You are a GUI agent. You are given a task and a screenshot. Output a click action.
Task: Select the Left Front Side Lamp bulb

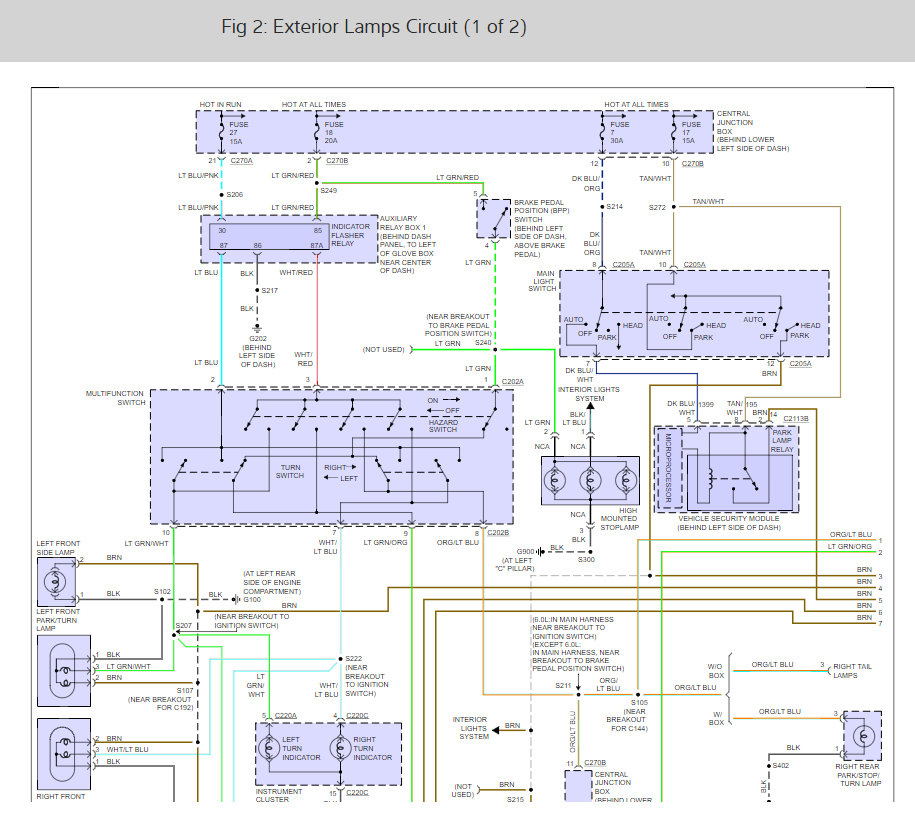pos(55,581)
